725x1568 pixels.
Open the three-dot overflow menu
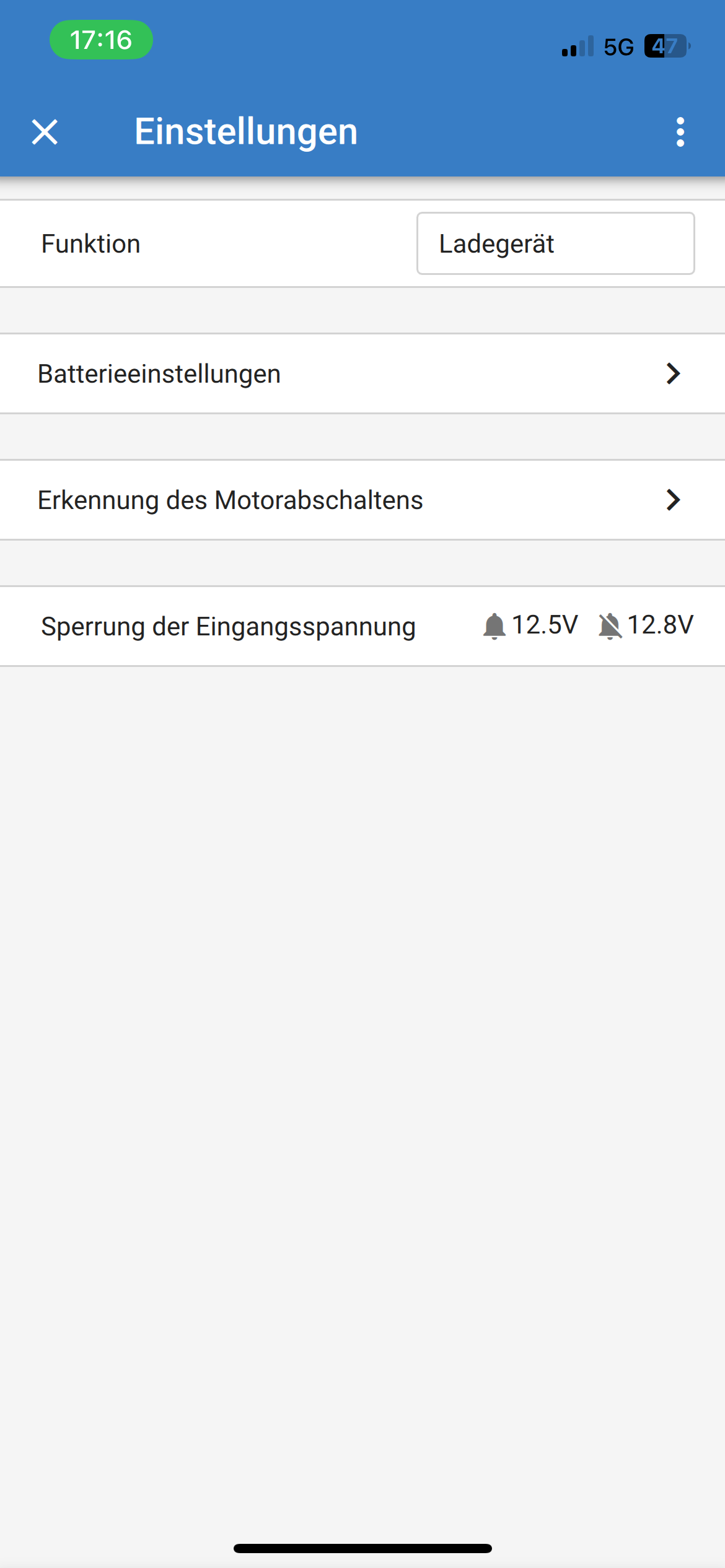pyautogui.click(x=680, y=132)
